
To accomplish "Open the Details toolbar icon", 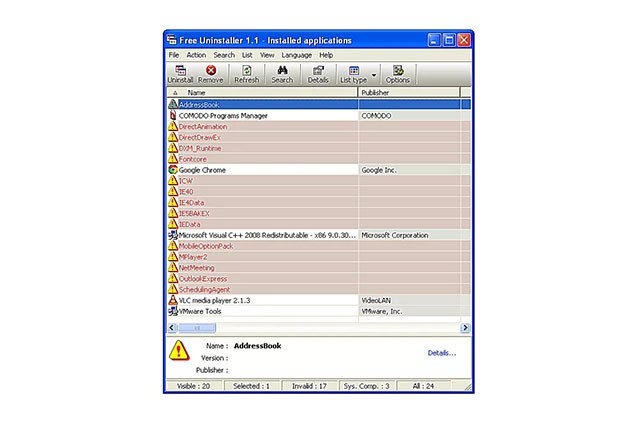I will click(318, 71).
